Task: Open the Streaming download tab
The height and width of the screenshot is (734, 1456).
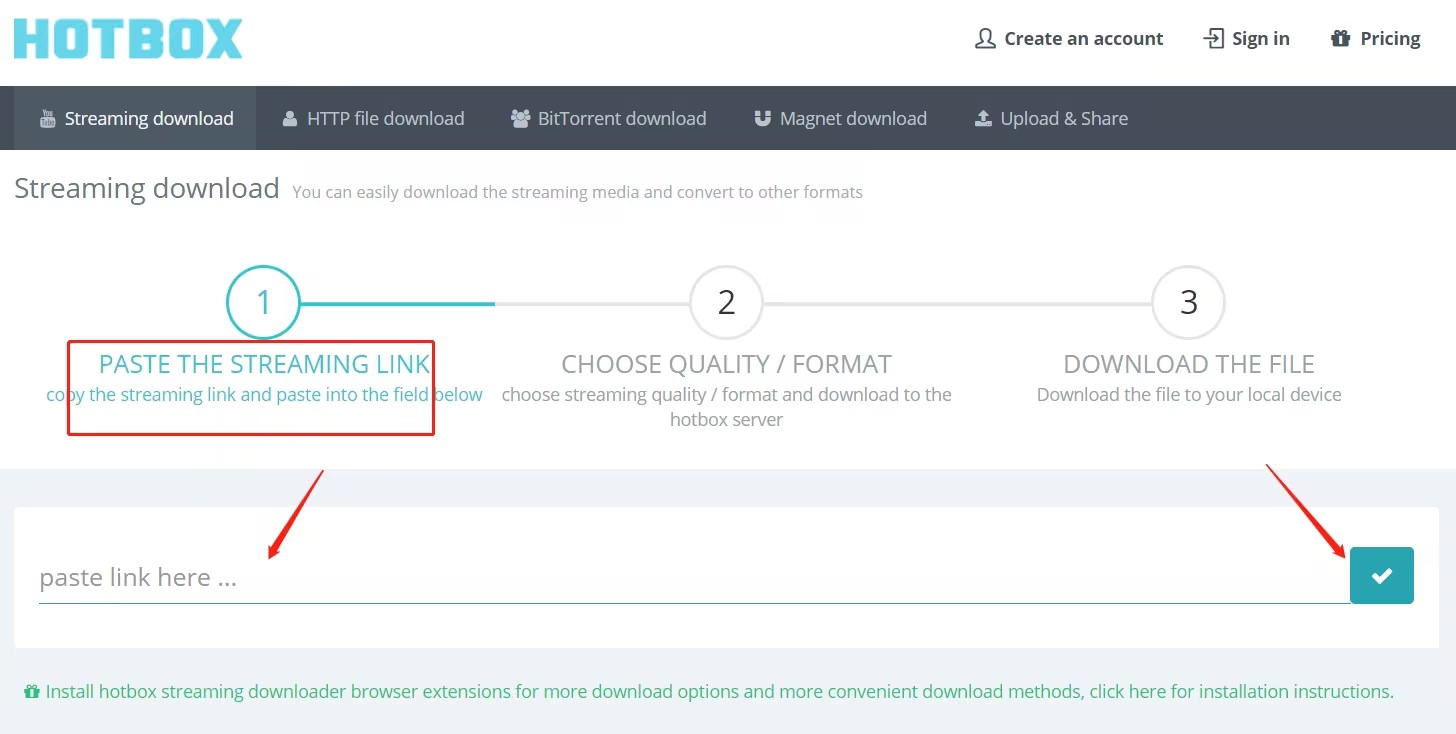Action: pyautogui.click(x=135, y=118)
